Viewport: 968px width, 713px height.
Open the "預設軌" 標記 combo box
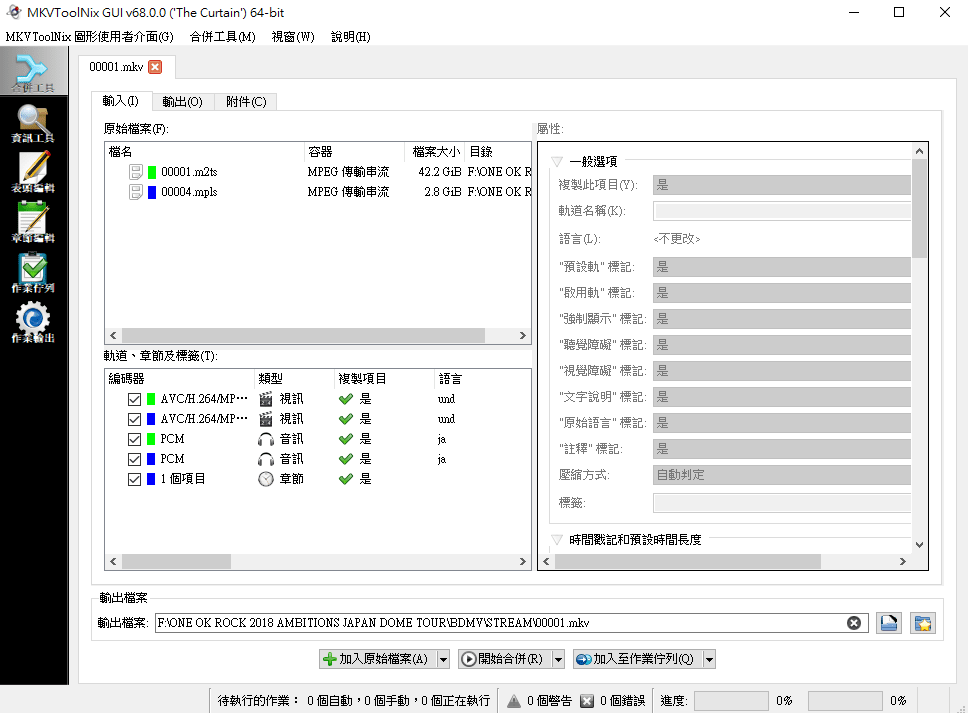point(782,267)
